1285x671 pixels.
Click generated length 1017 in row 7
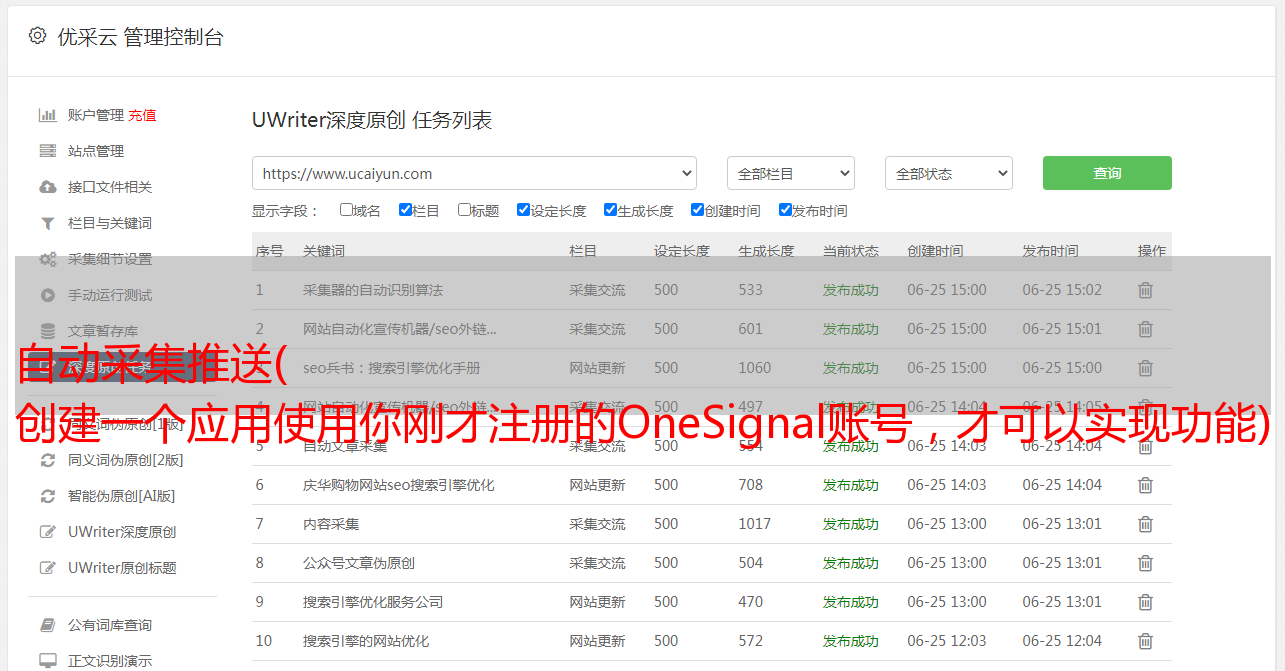point(755,524)
